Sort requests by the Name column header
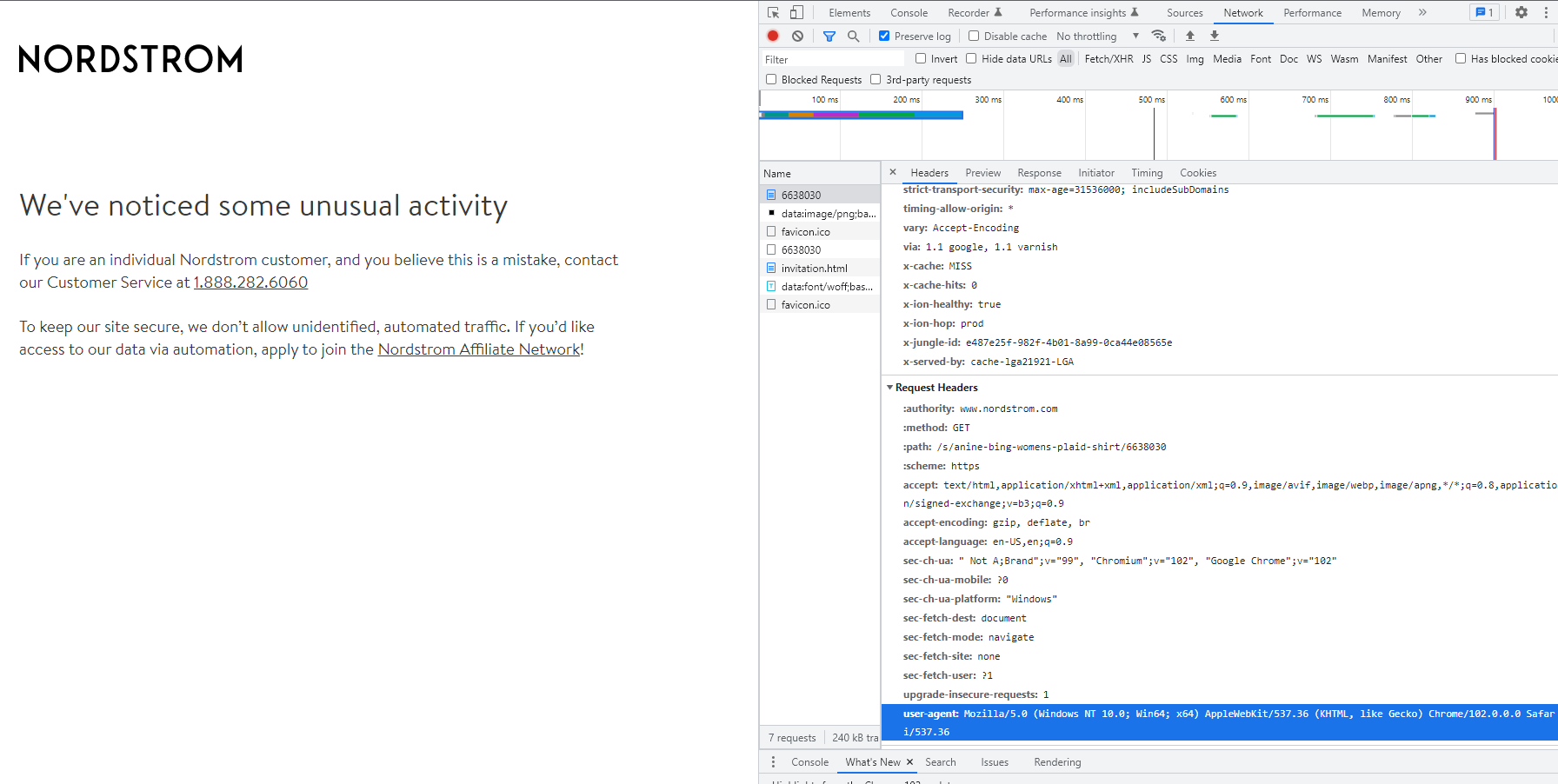 tap(820, 173)
